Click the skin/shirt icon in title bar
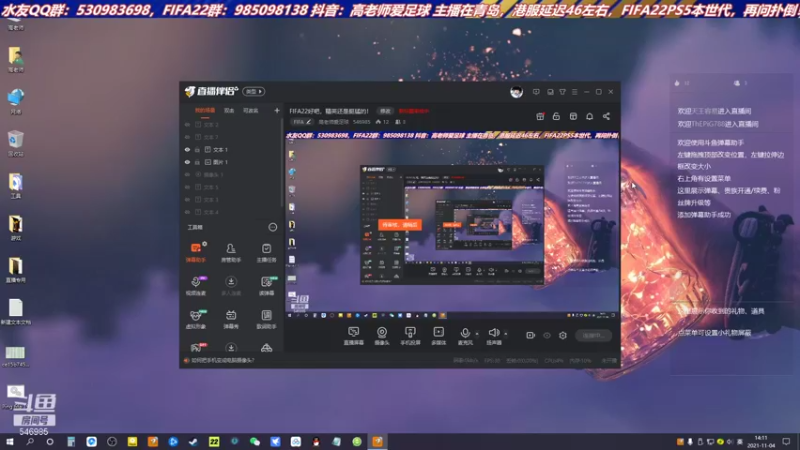The width and height of the screenshot is (800, 450). coord(562,92)
